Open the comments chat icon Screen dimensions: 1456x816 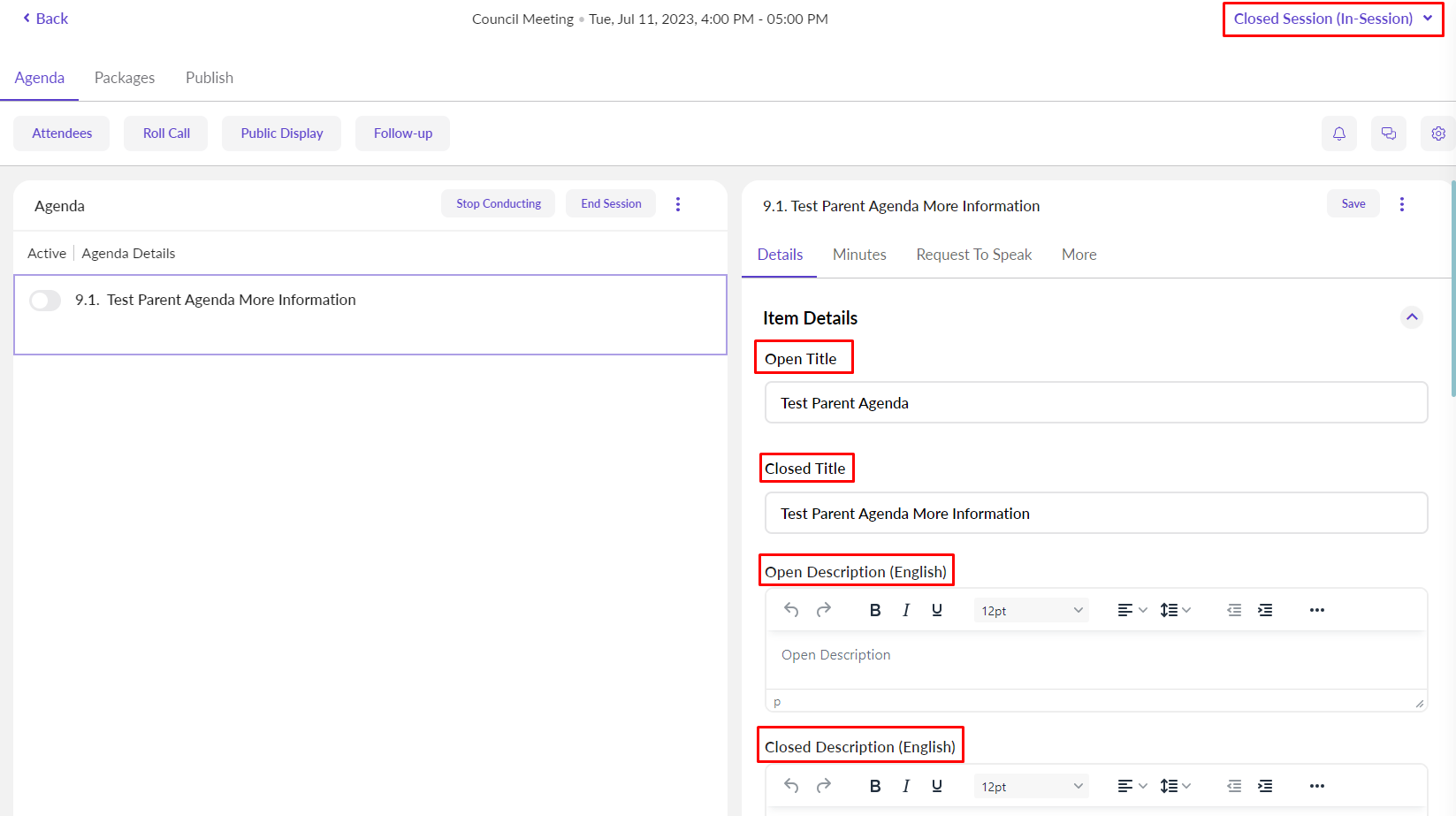[x=1388, y=133]
